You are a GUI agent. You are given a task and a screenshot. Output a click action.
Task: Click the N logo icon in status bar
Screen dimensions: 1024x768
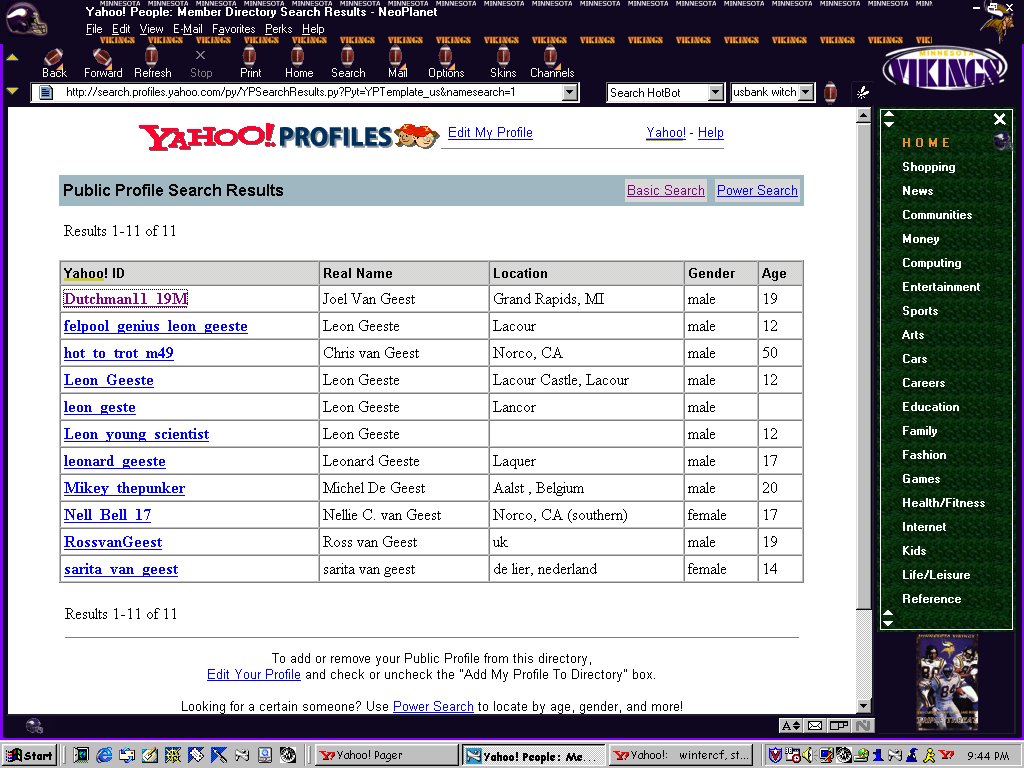[863, 726]
